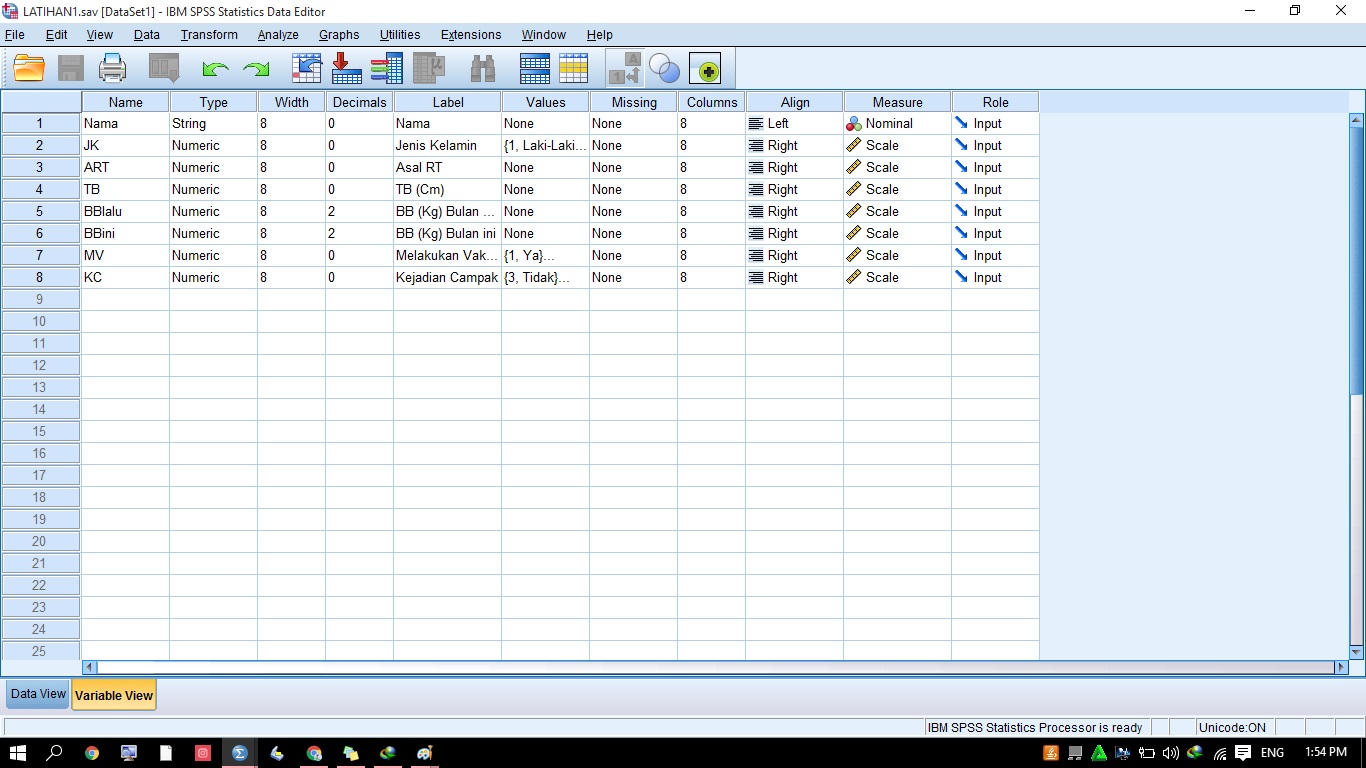Click decimals value "2" in the BBlalu row
This screenshot has height=768, width=1366.
tap(360, 212)
